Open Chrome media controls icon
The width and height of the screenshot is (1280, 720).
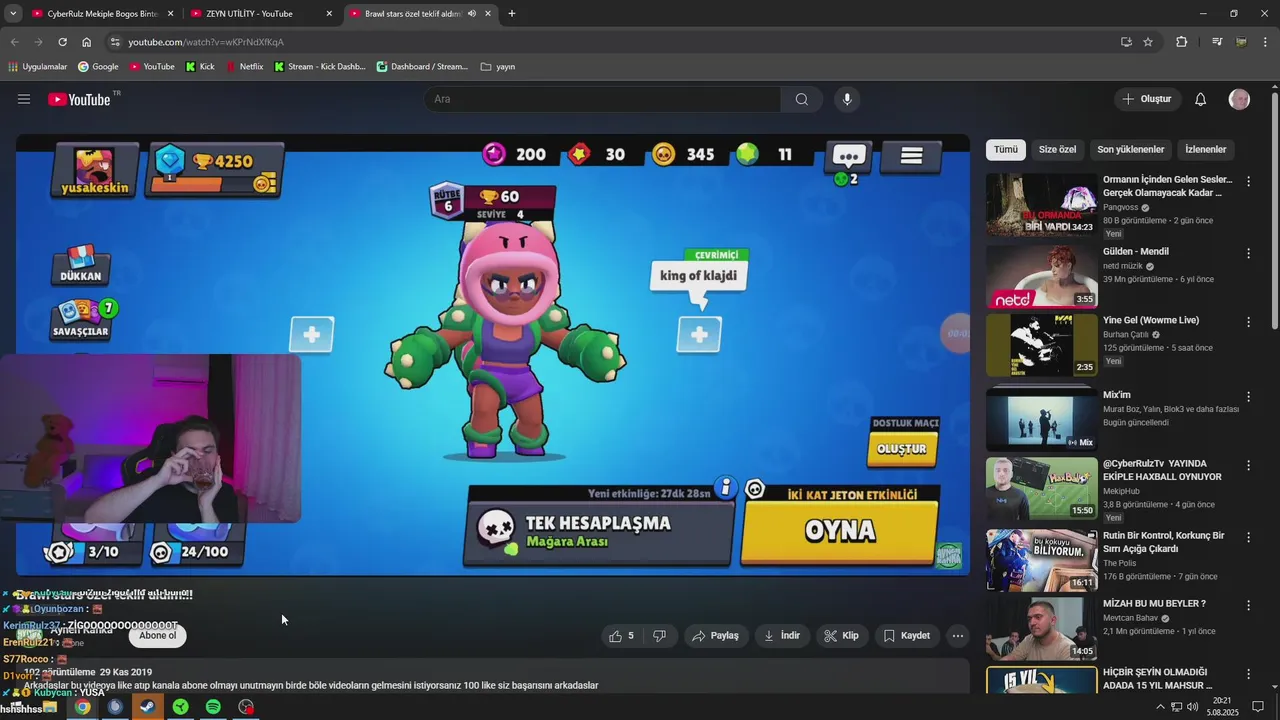coord(1217,42)
